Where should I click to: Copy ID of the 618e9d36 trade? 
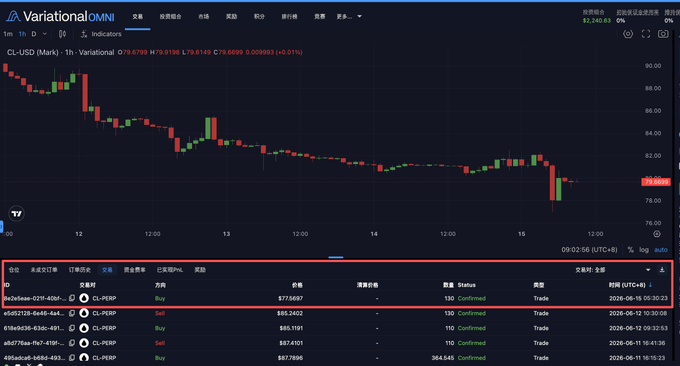pyautogui.click(x=72, y=328)
